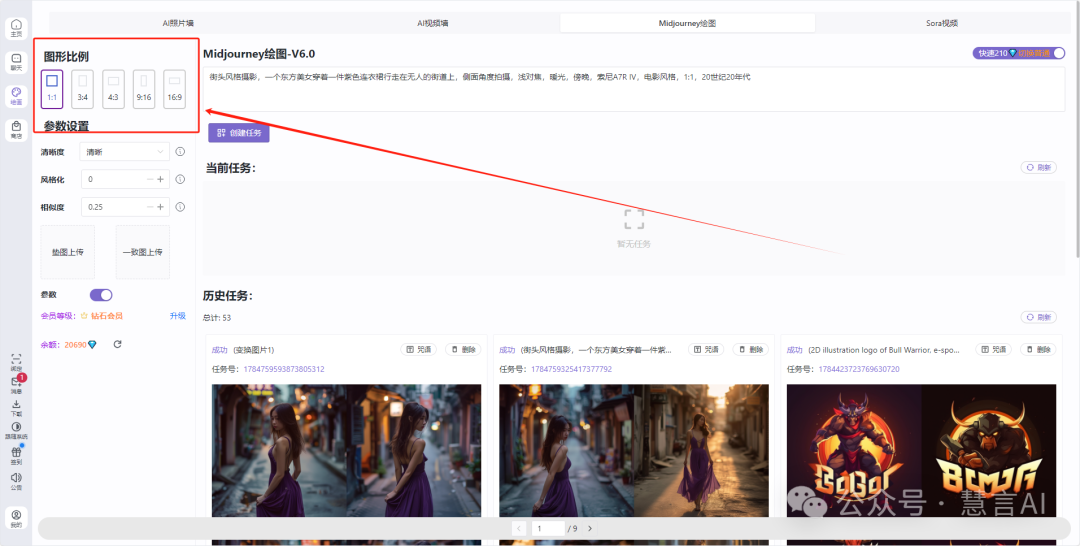
Task: Increase 风格化 value with plus button
Action: 160,179
